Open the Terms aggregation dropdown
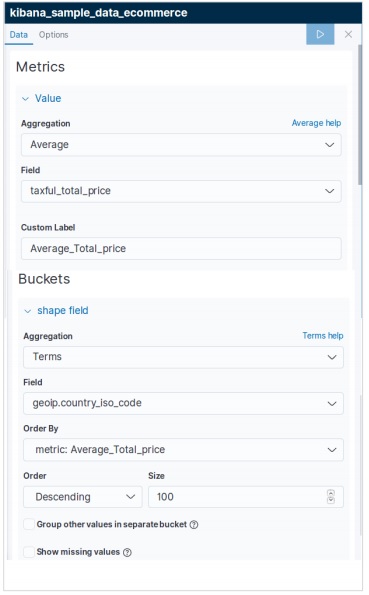 (183, 357)
